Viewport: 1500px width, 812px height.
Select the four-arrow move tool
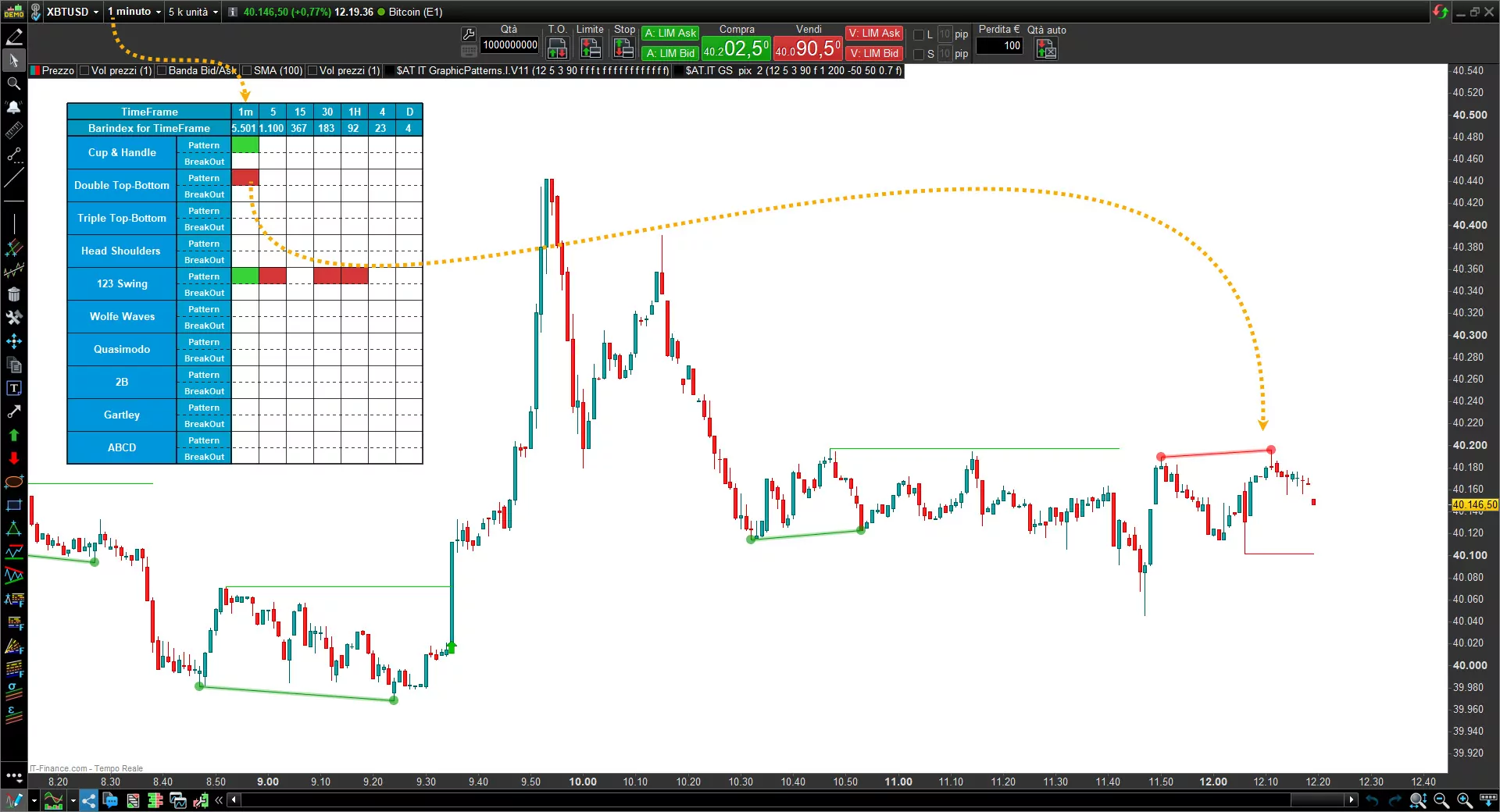click(x=14, y=341)
